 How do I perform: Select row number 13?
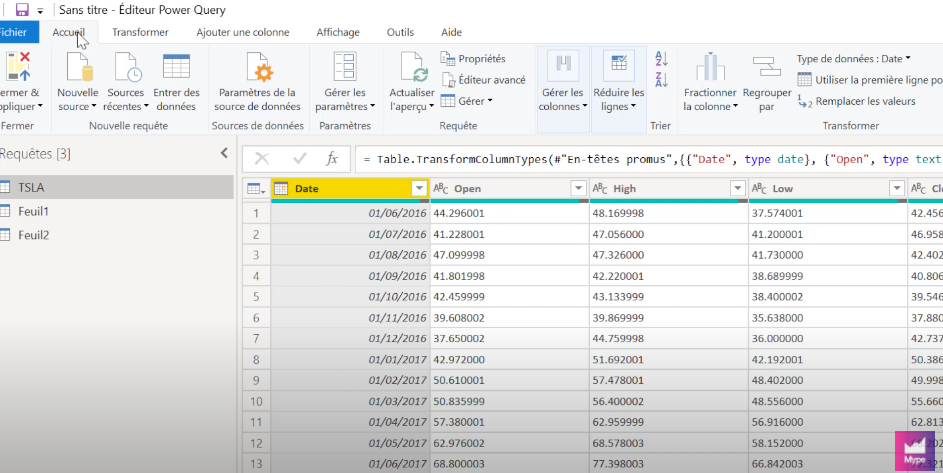coord(256,463)
